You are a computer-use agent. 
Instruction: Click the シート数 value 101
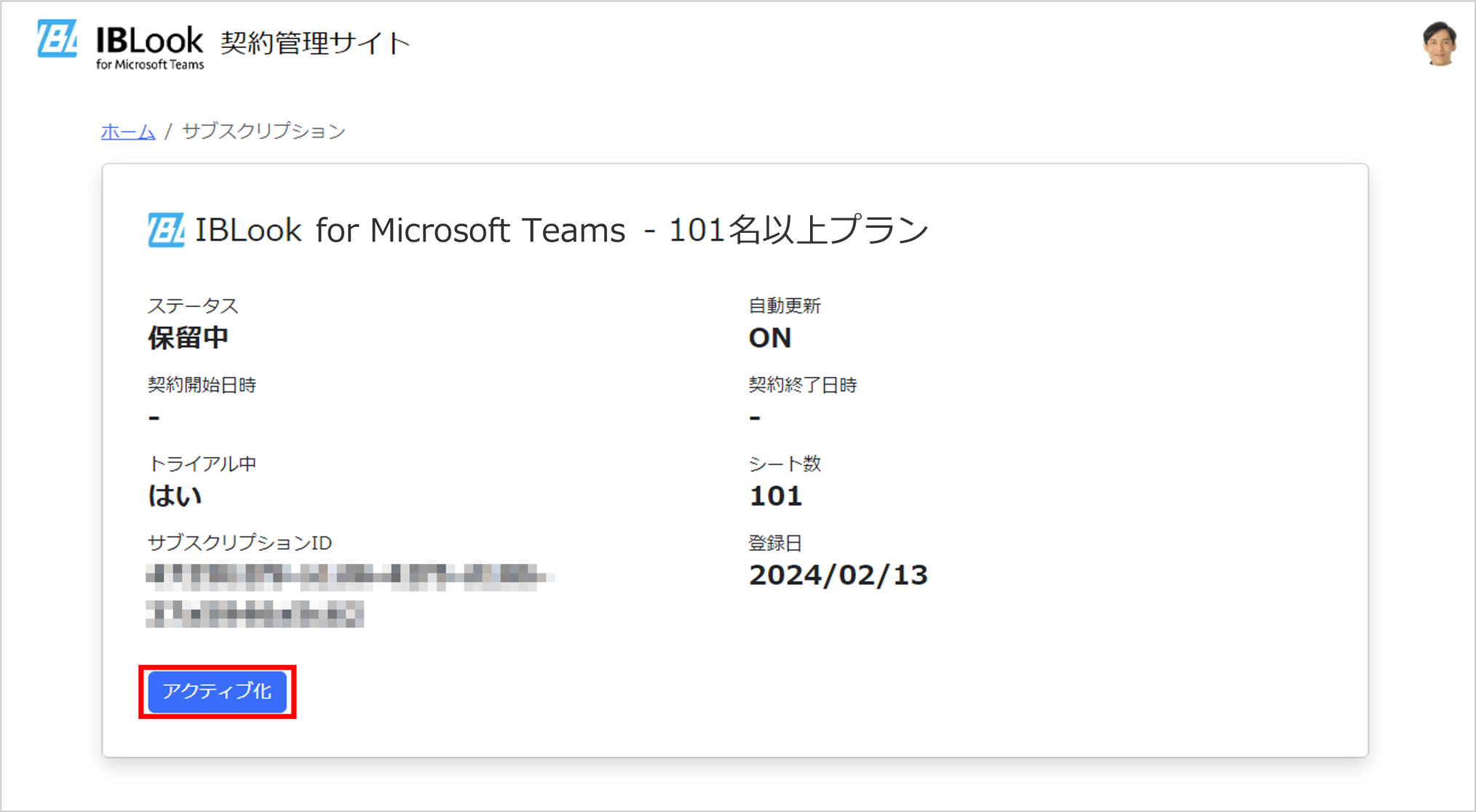pos(775,496)
